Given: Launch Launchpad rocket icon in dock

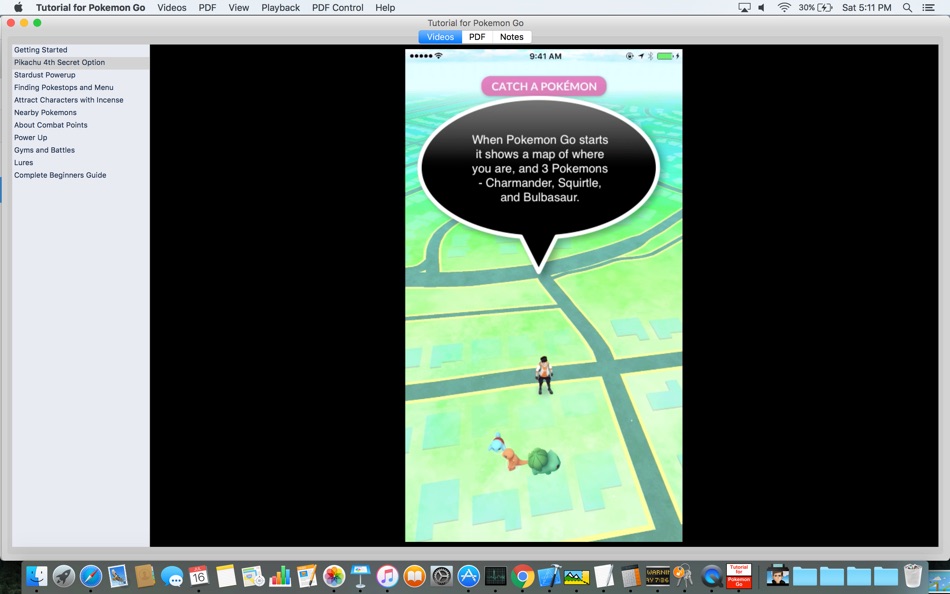Looking at the screenshot, I should (x=64, y=576).
